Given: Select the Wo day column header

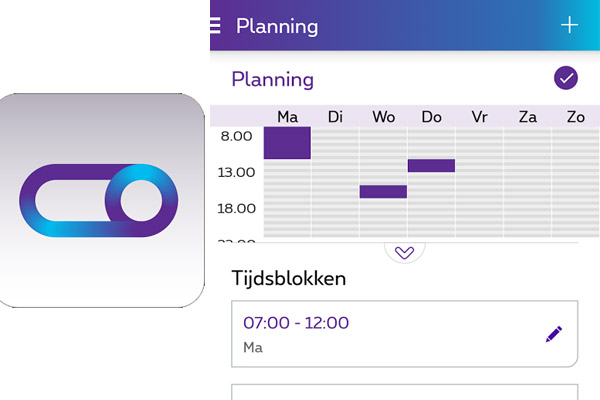Looking at the screenshot, I should [383, 117].
